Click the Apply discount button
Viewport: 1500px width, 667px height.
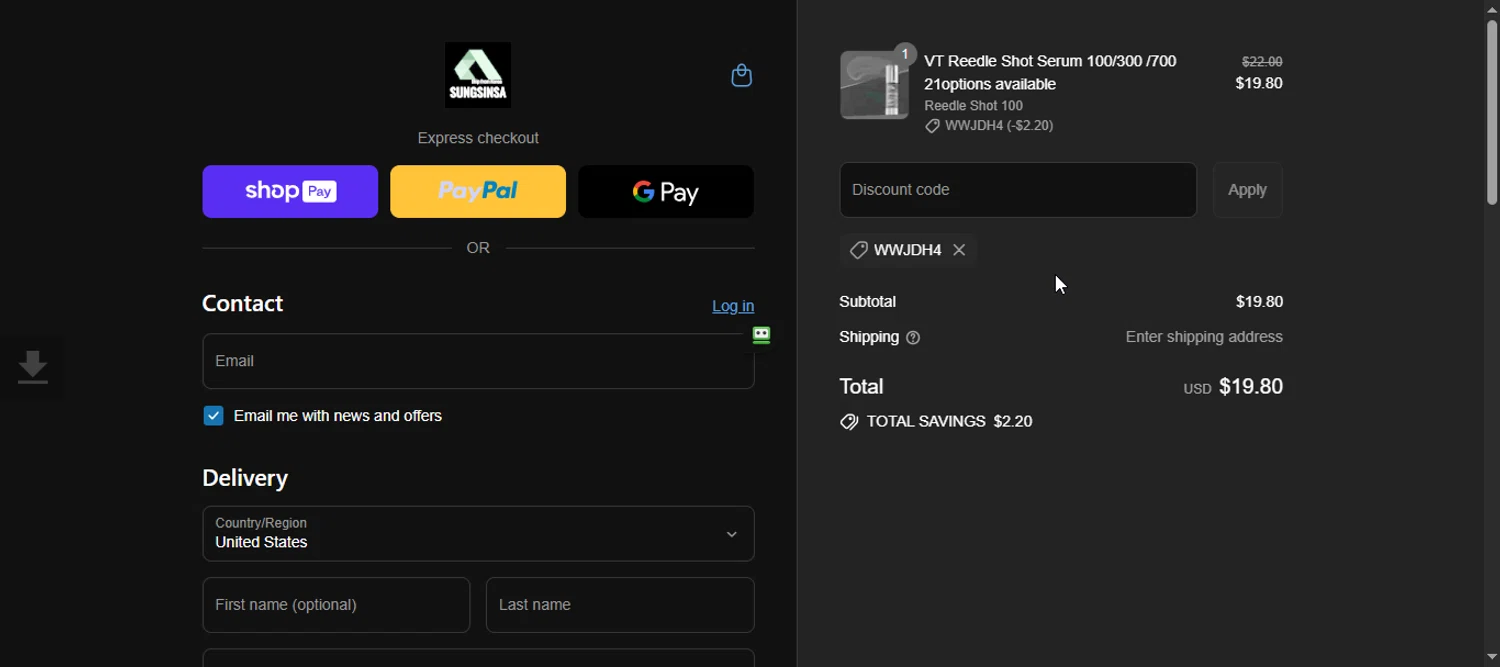click(x=1247, y=190)
